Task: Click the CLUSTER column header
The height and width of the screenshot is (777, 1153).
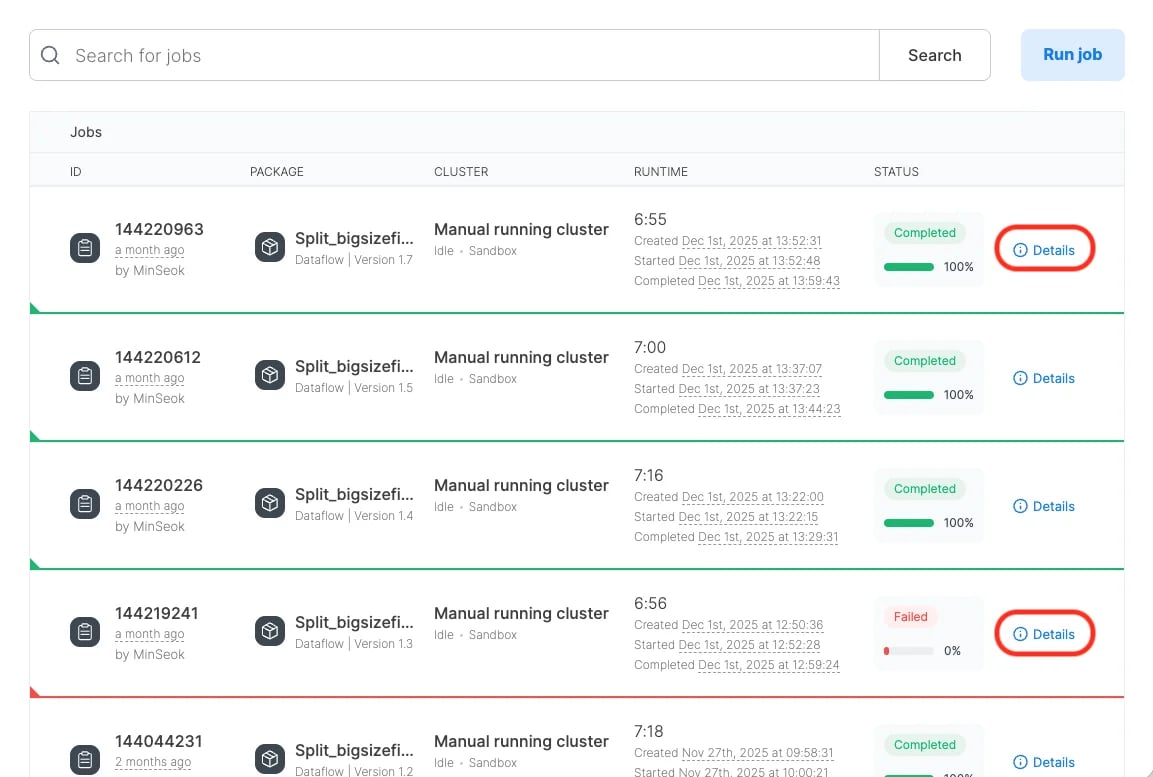Action: pos(460,171)
